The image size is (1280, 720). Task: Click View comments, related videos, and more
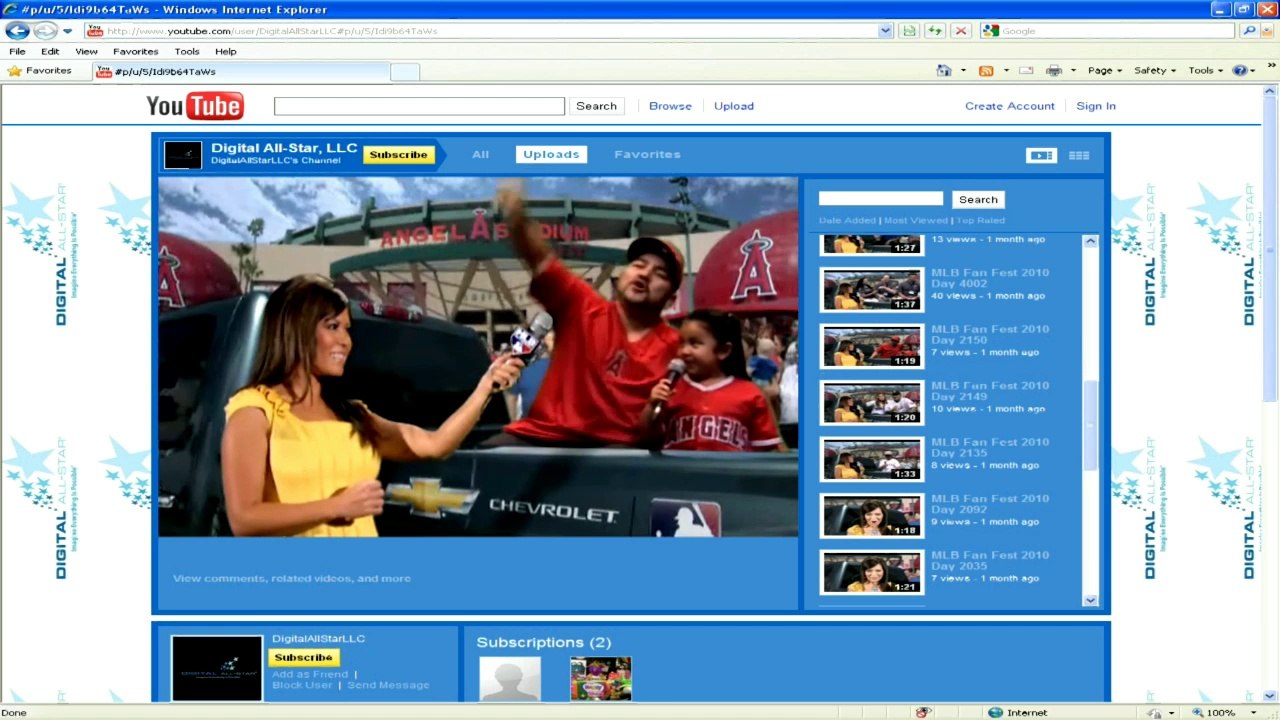292,579
